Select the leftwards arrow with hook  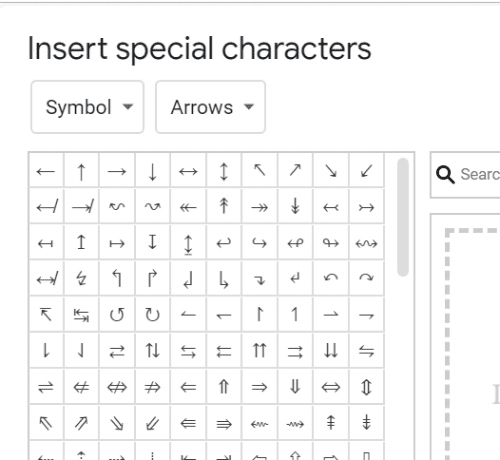(x=224, y=243)
